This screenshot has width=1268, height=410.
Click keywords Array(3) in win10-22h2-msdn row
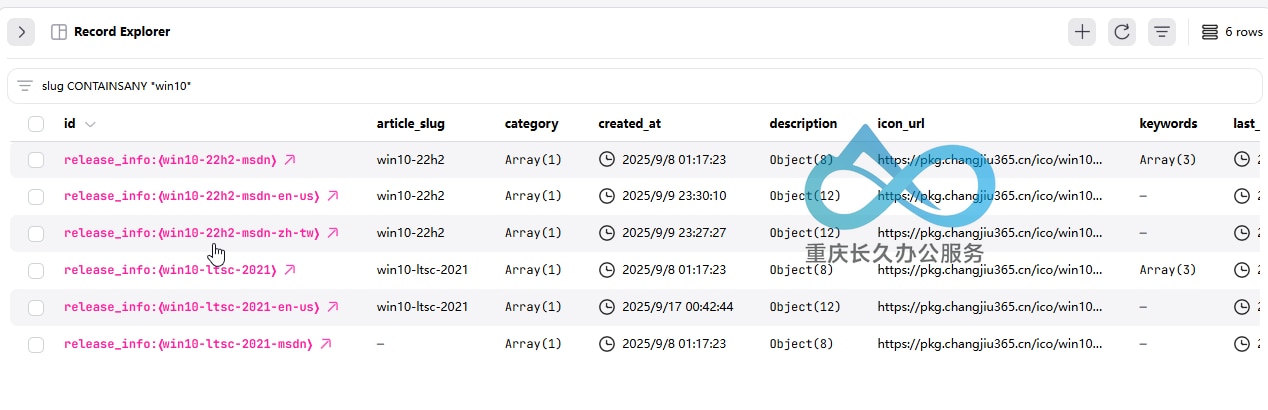pyautogui.click(x=1168, y=160)
